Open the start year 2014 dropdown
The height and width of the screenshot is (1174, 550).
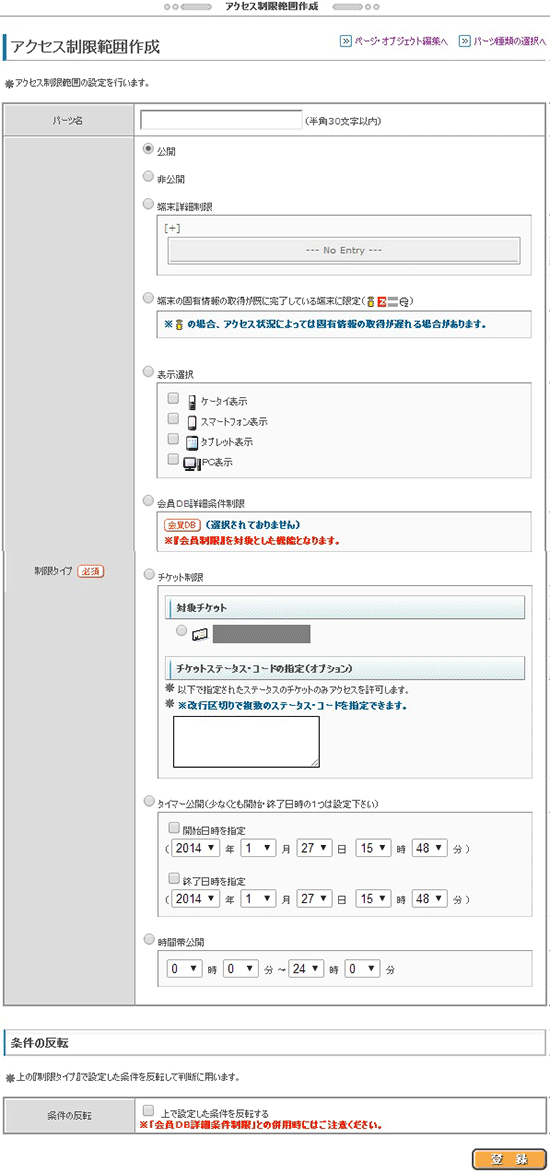tap(195, 848)
